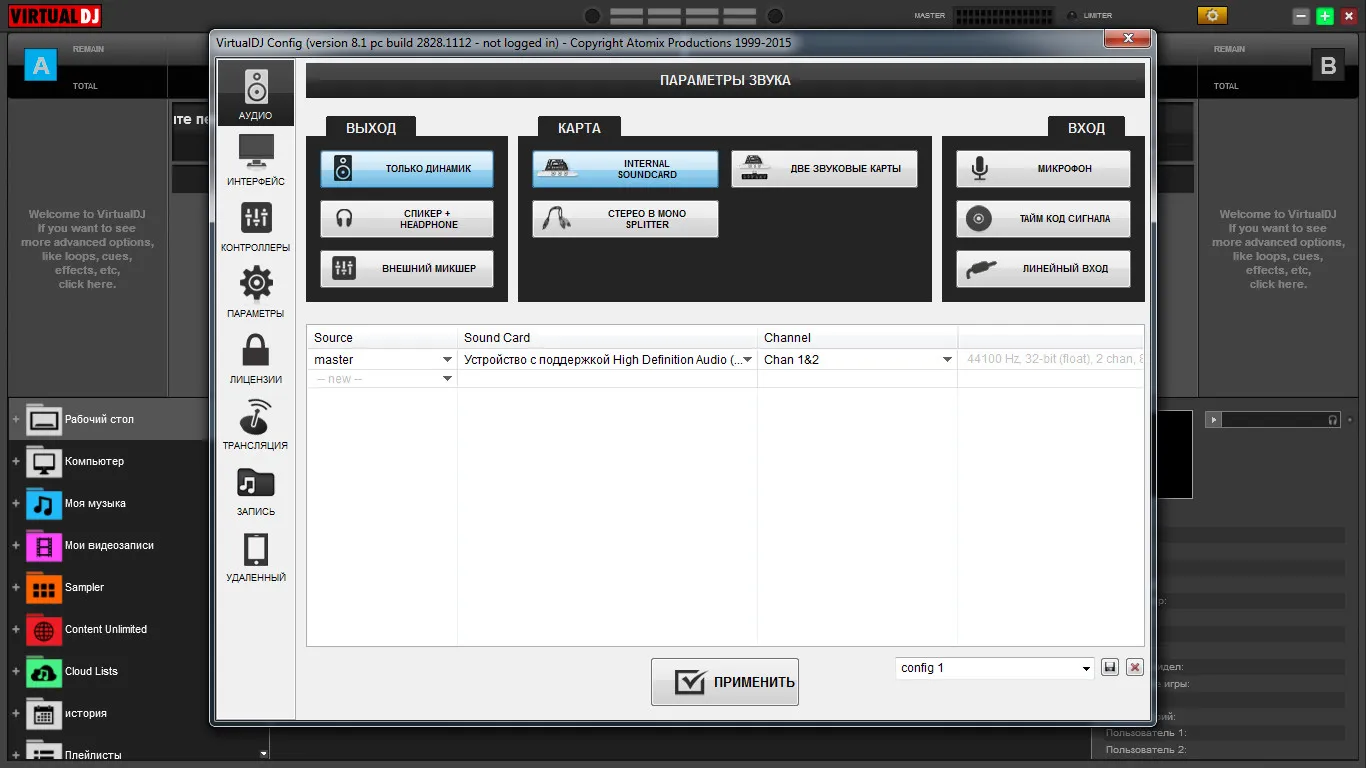
Task: Expand the Моя музыка tree node
Action: coord(16,504)
